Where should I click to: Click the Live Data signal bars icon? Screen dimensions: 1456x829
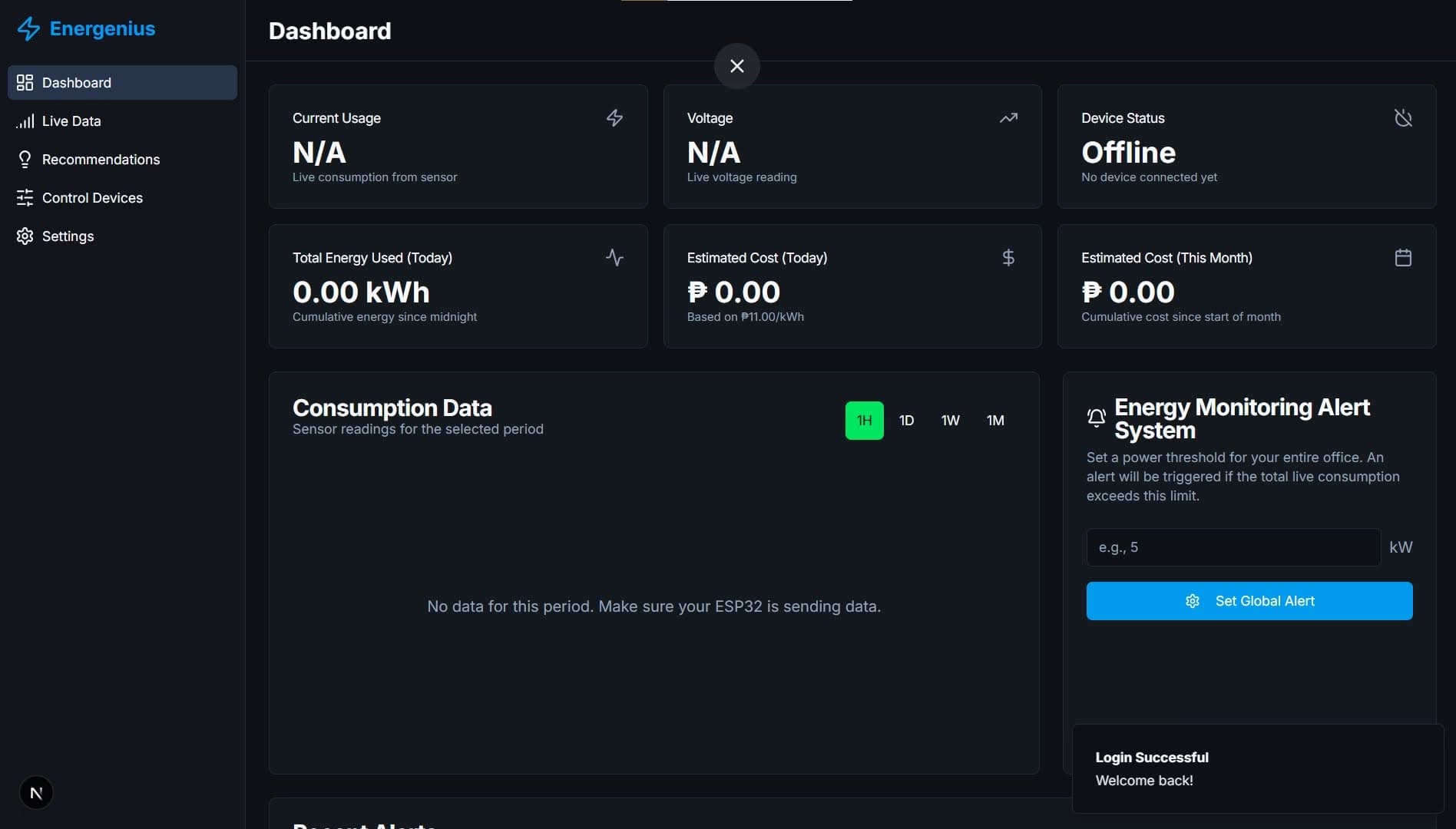tap(25, 121)
